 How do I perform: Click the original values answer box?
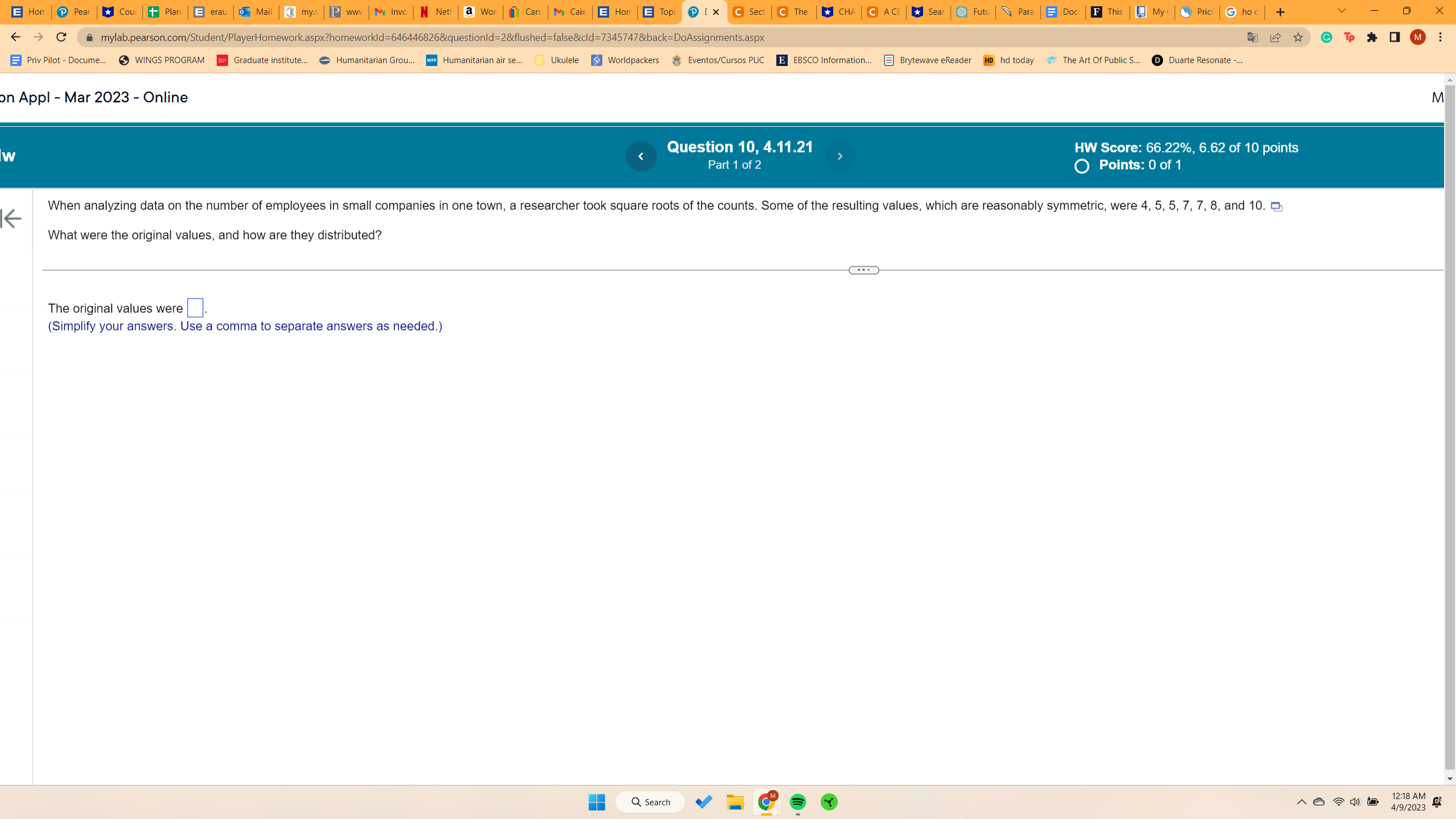(195, 308)
